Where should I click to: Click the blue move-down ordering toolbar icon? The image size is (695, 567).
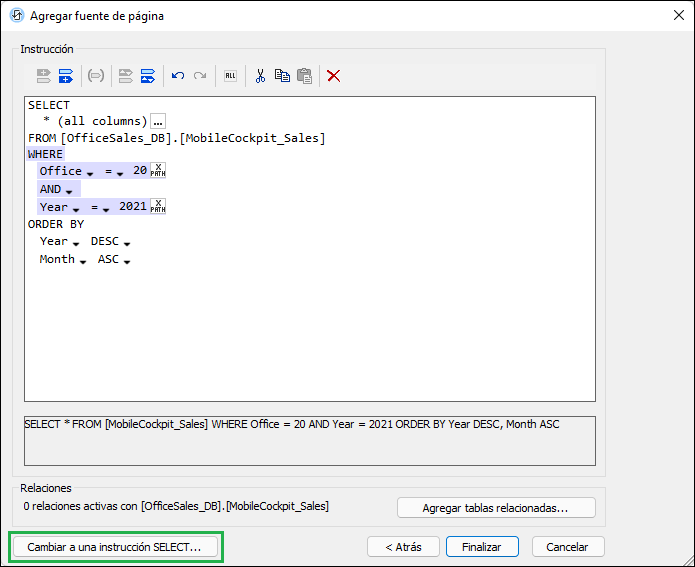[148, 75]
